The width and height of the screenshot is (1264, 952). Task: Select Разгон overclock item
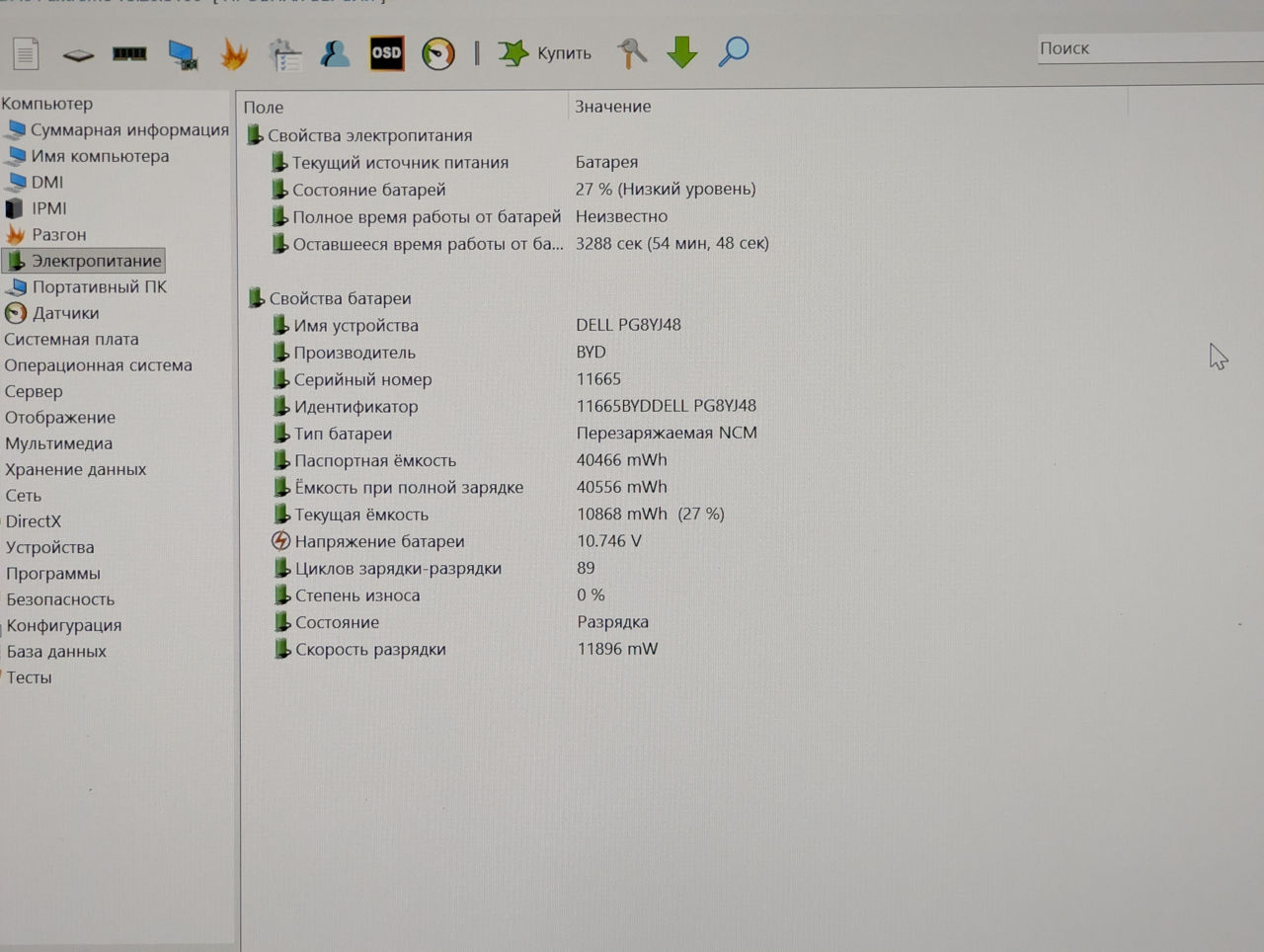click(46, 234)
